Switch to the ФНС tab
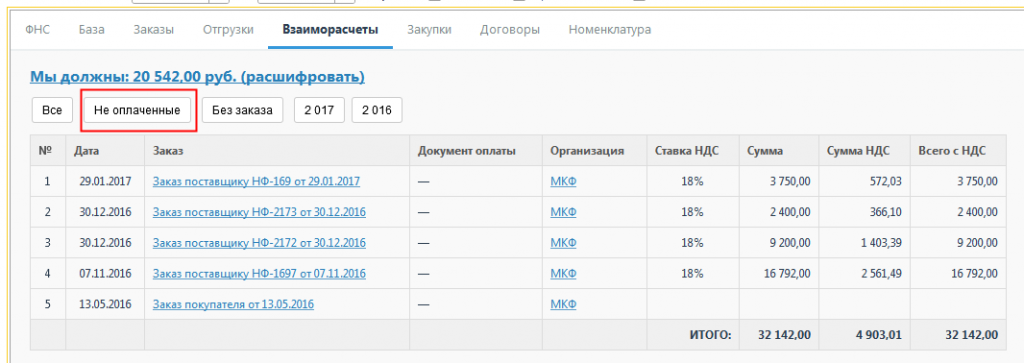1024x363 pixels. (x=37, y=29)
